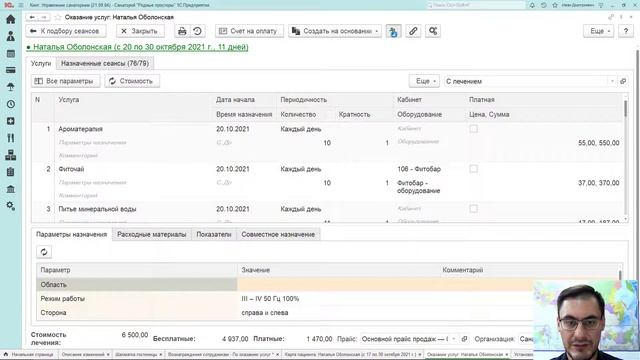Click Область value cell
This screenshot has width=640, height=360.
pos(339,284)
